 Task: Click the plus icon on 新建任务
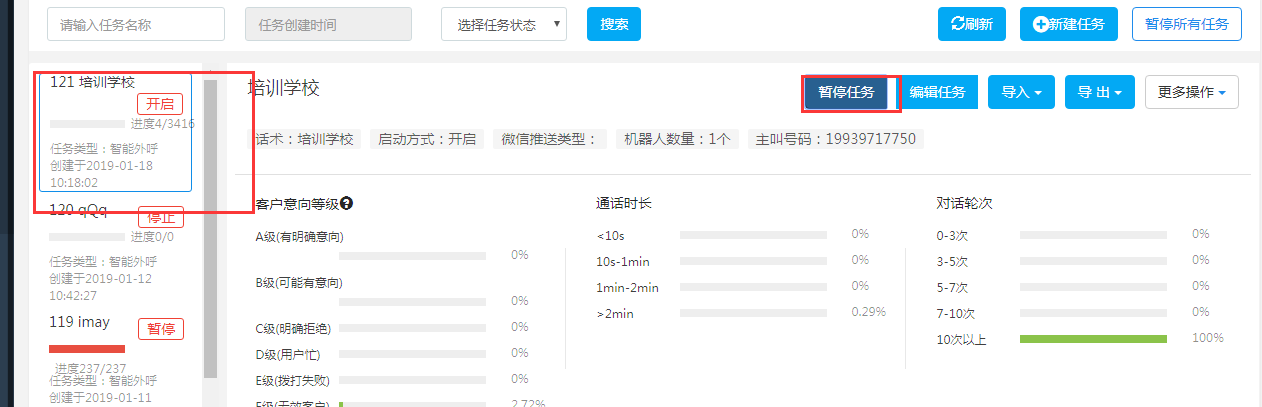pos(1040,24)
